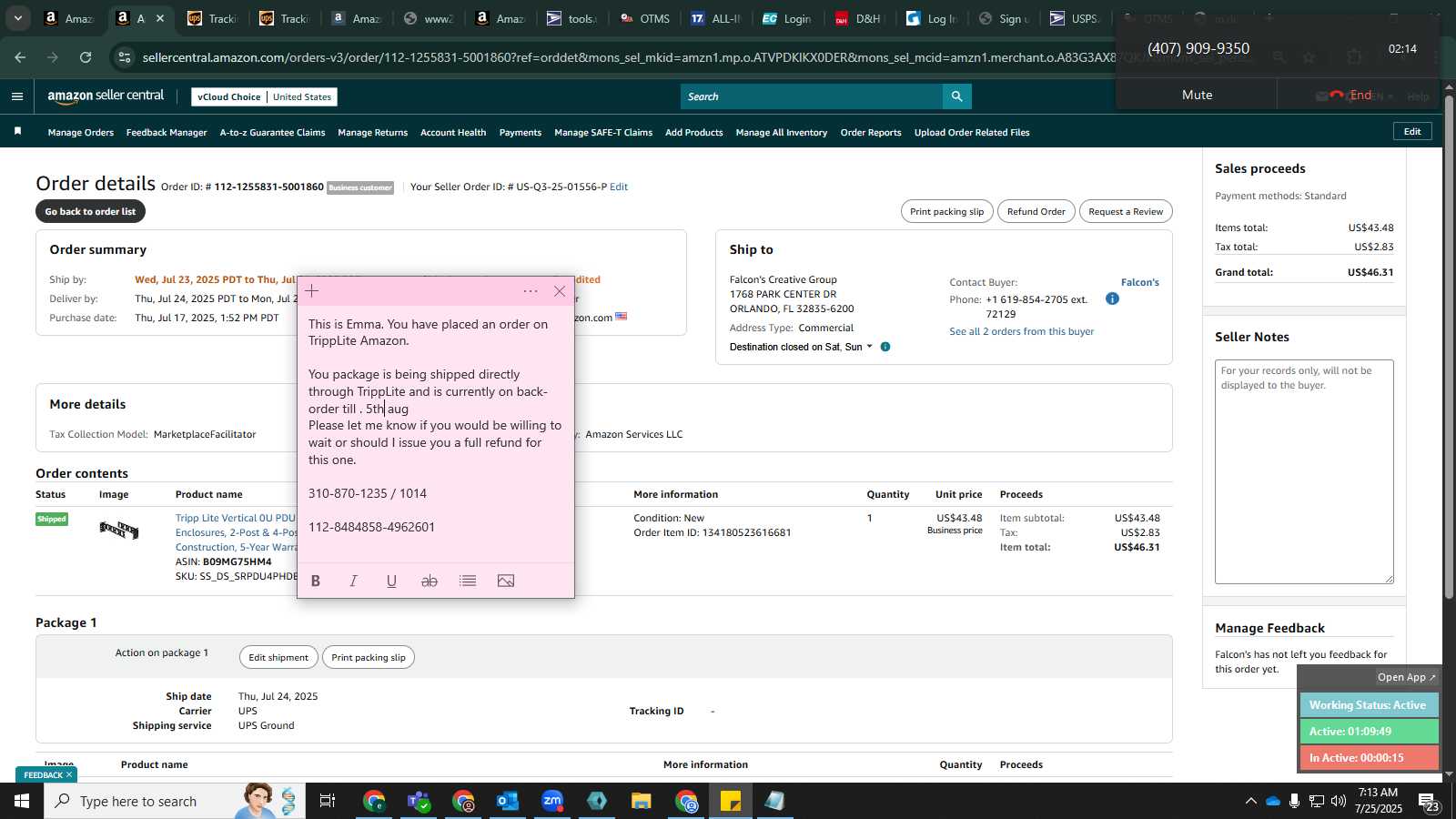1456x819 pixels.
Task: Click into Seller Notes text area
Action: 1304,471
